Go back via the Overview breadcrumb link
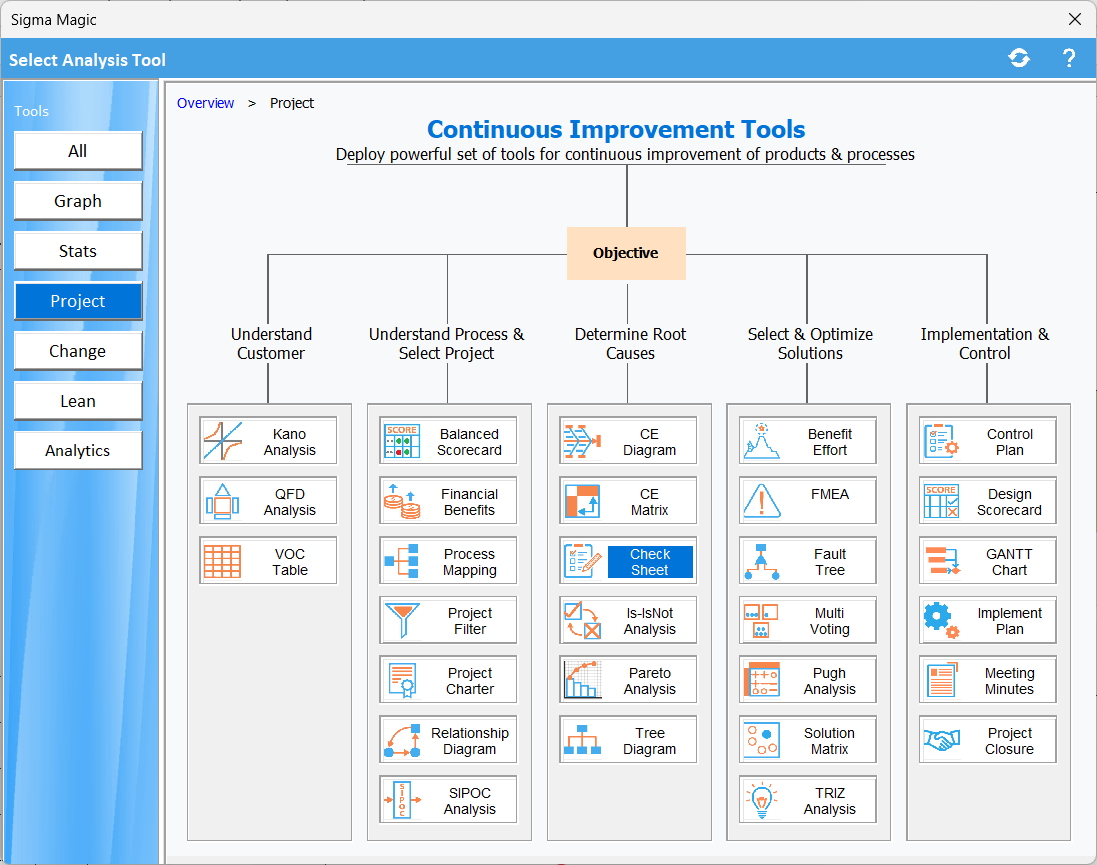Screen dimensions: 1097x865 tap(206, 103)
